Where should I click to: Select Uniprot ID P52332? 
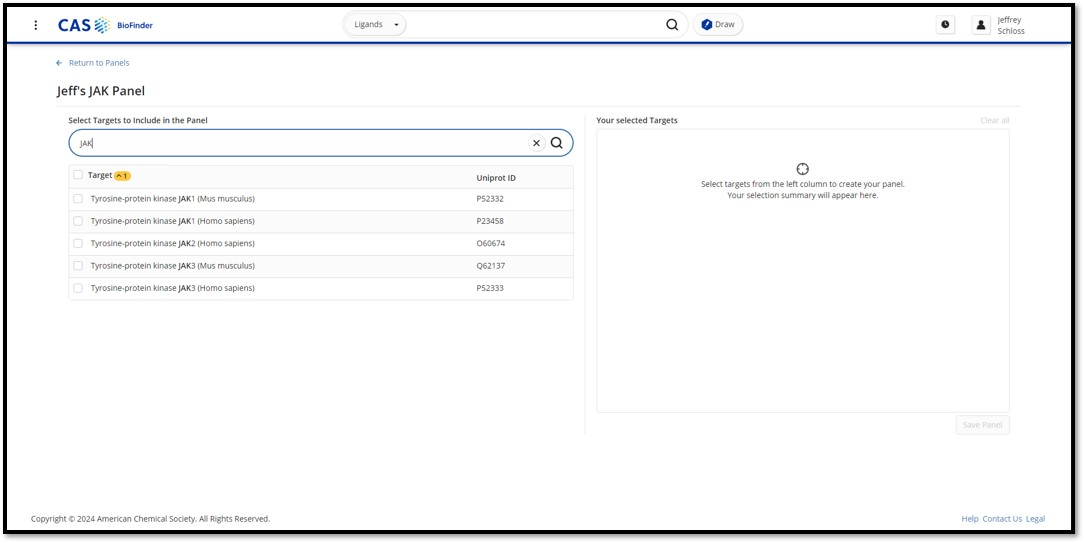[489, 199]
